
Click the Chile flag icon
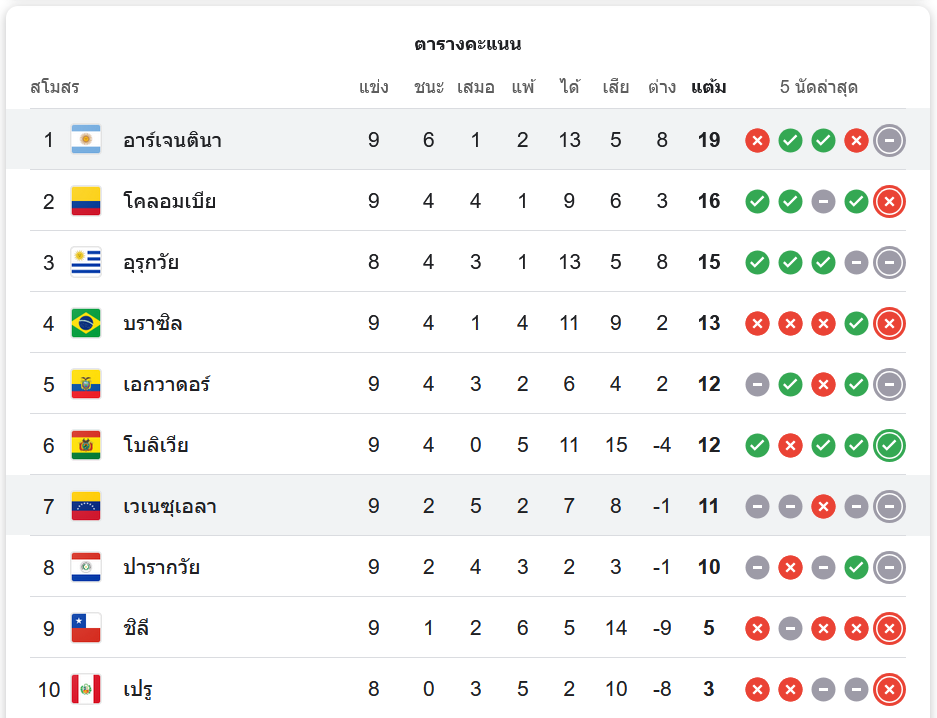tap(86, 628)
